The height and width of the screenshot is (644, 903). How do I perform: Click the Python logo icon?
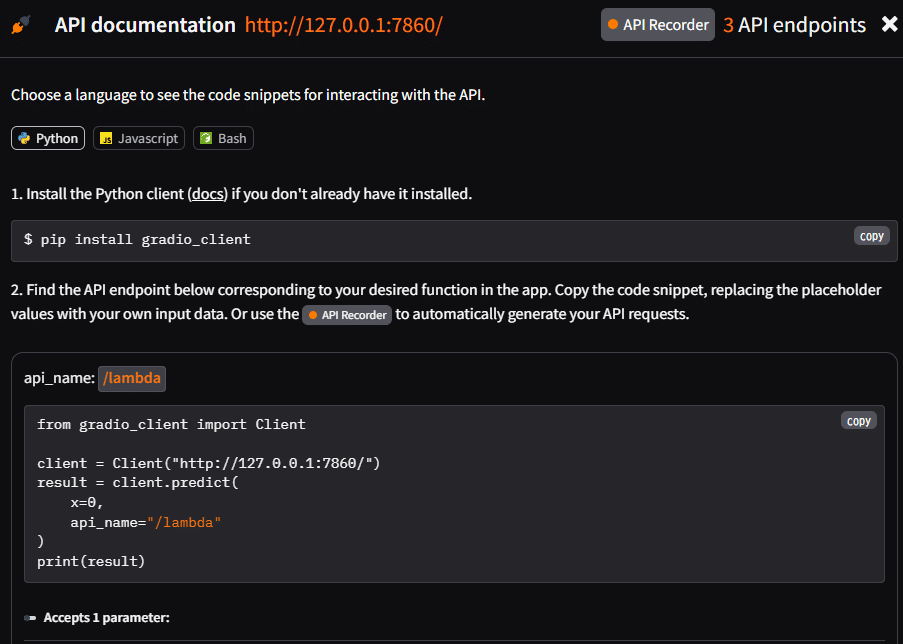pyautogui.click(x=24, y=138)
